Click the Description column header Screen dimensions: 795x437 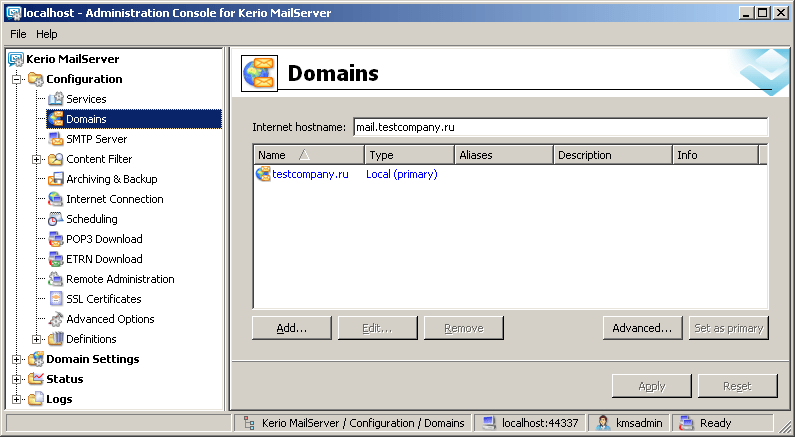612,155
